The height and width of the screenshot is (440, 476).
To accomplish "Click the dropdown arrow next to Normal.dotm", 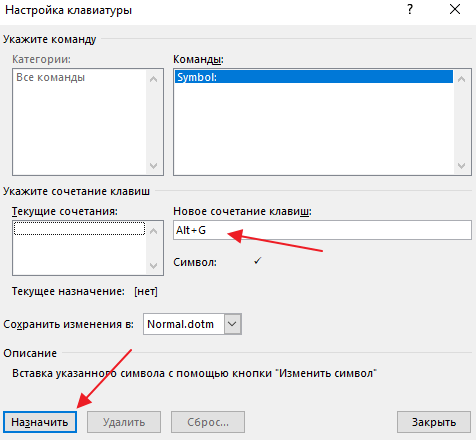I will [x=232, y=324].
